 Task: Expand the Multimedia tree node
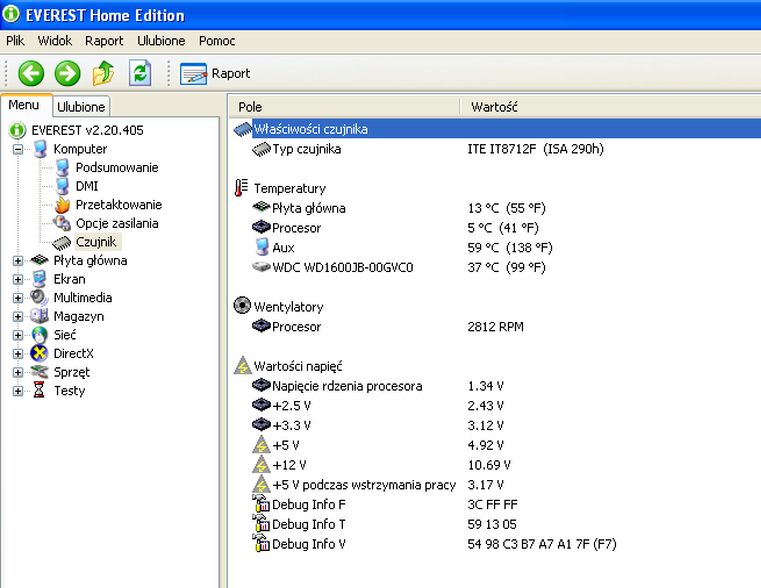coord(18,298)
